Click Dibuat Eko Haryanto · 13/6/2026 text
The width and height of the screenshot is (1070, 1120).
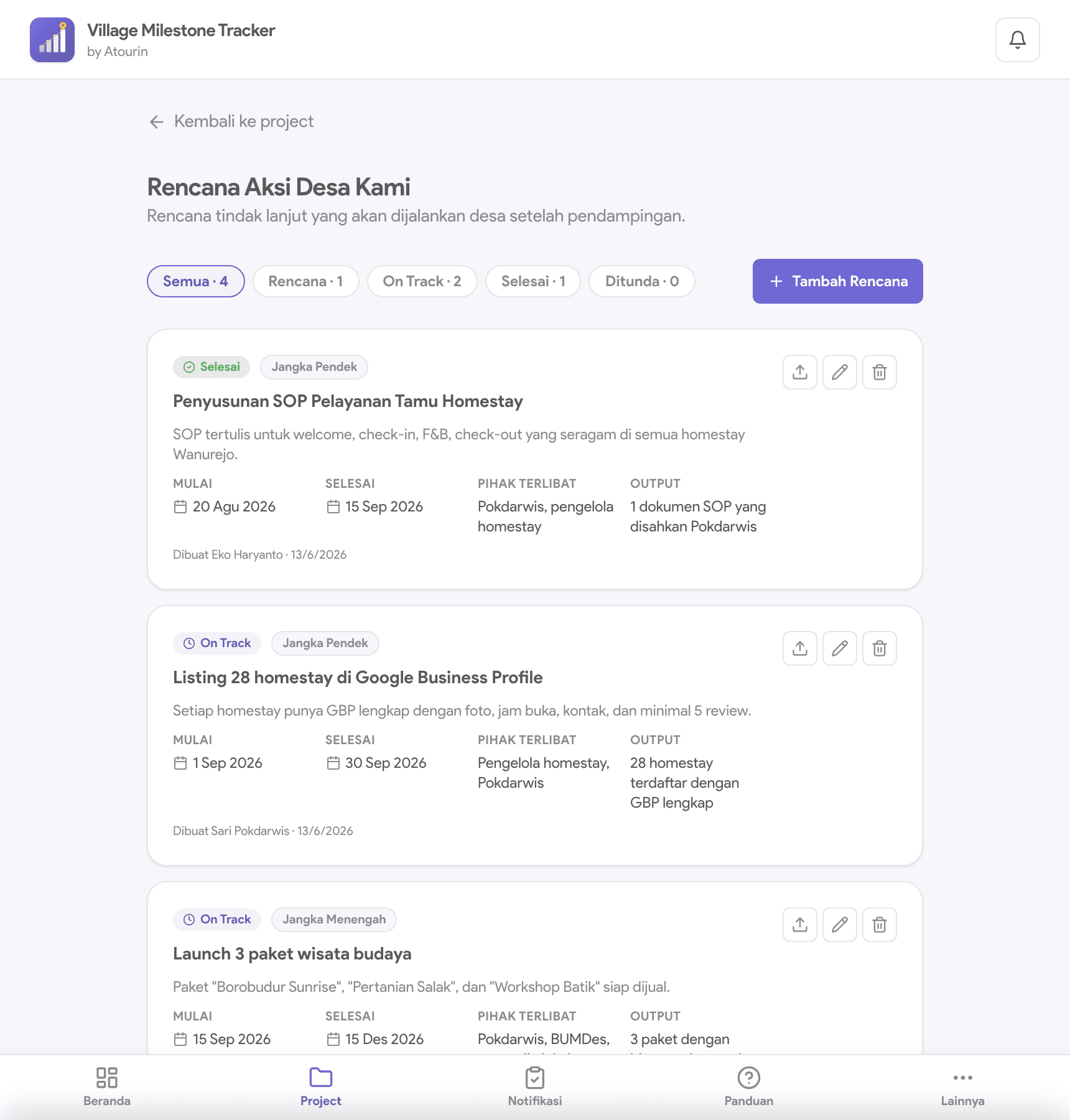pyautogui.click(x=260, y=555)
